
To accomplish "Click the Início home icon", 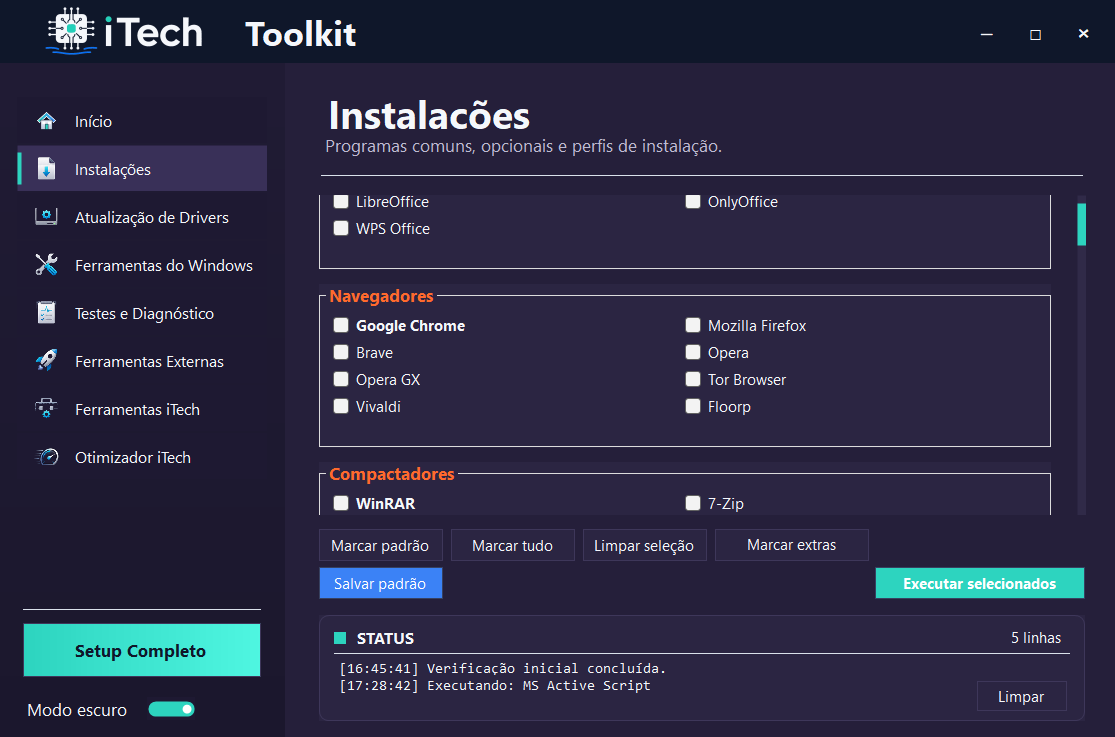I will click(x=46, y=121).
